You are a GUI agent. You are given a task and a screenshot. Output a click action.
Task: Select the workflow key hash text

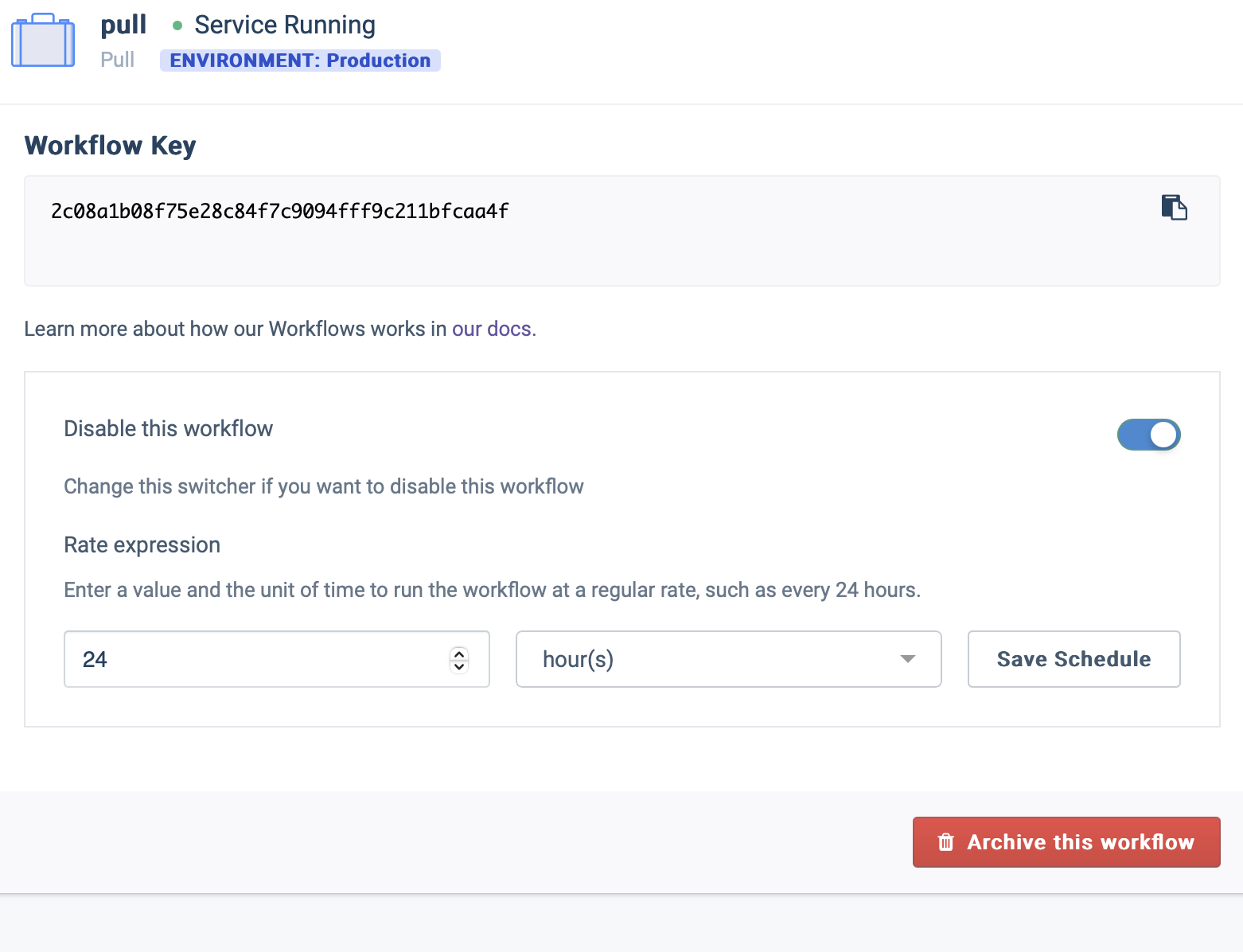tap(279, 211)
